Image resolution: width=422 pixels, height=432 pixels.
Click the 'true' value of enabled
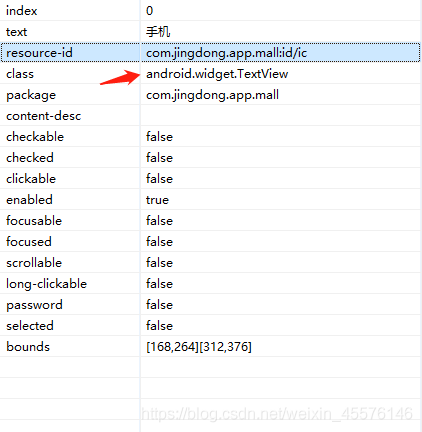tap(157, 200)
